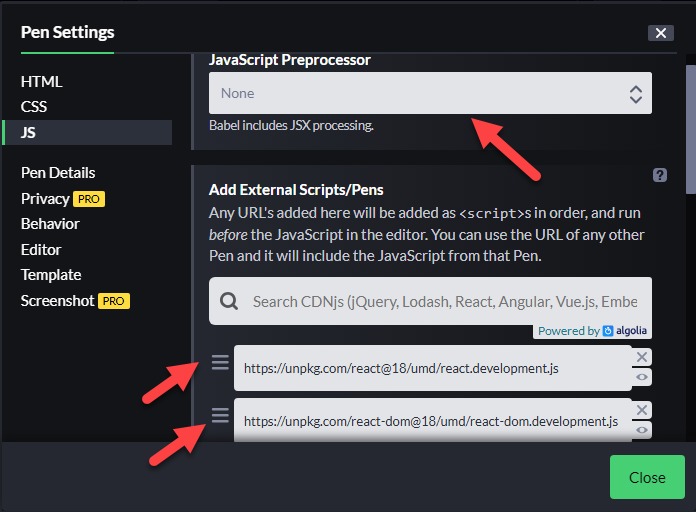Click the magnifier icon in CDNjs search
Viewport: 696px width, 512px height.
(229, 301)
